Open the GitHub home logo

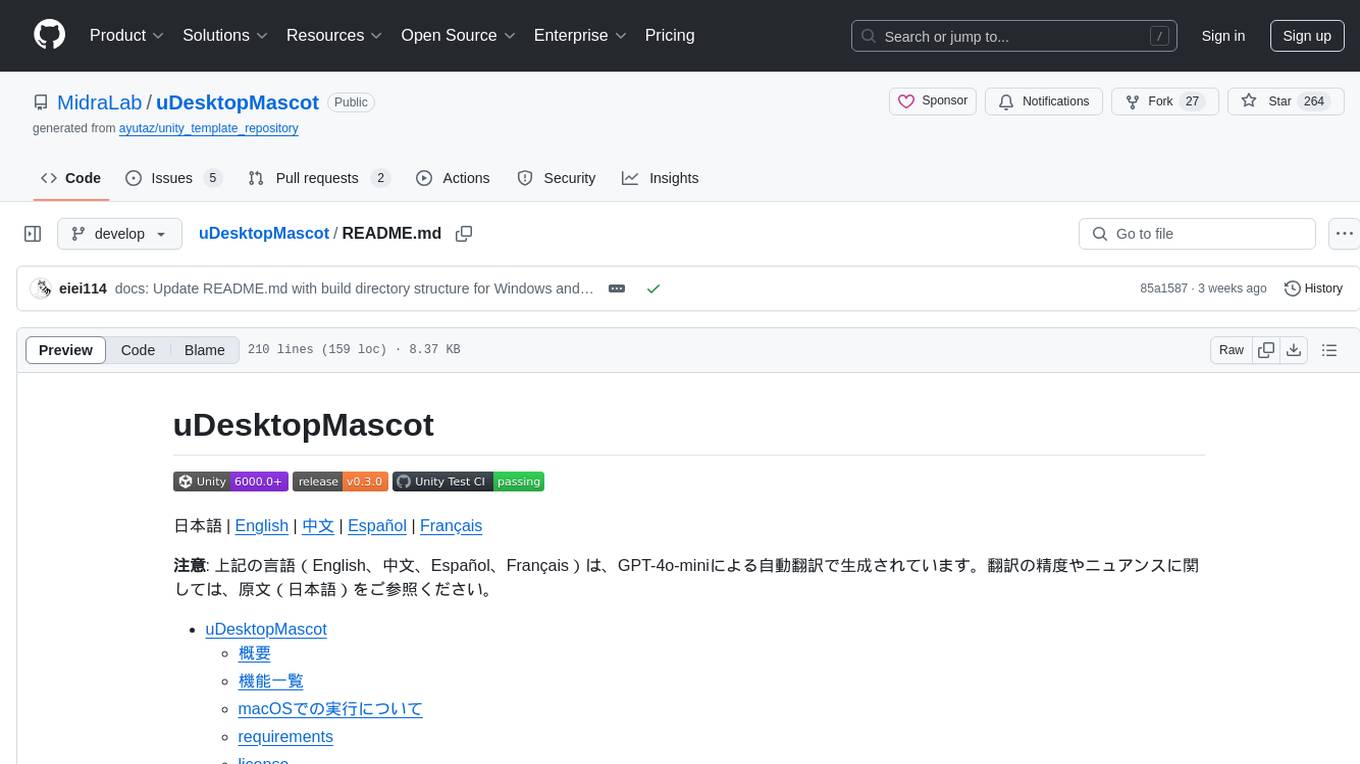pyautogui.click(x=50, y=35)
